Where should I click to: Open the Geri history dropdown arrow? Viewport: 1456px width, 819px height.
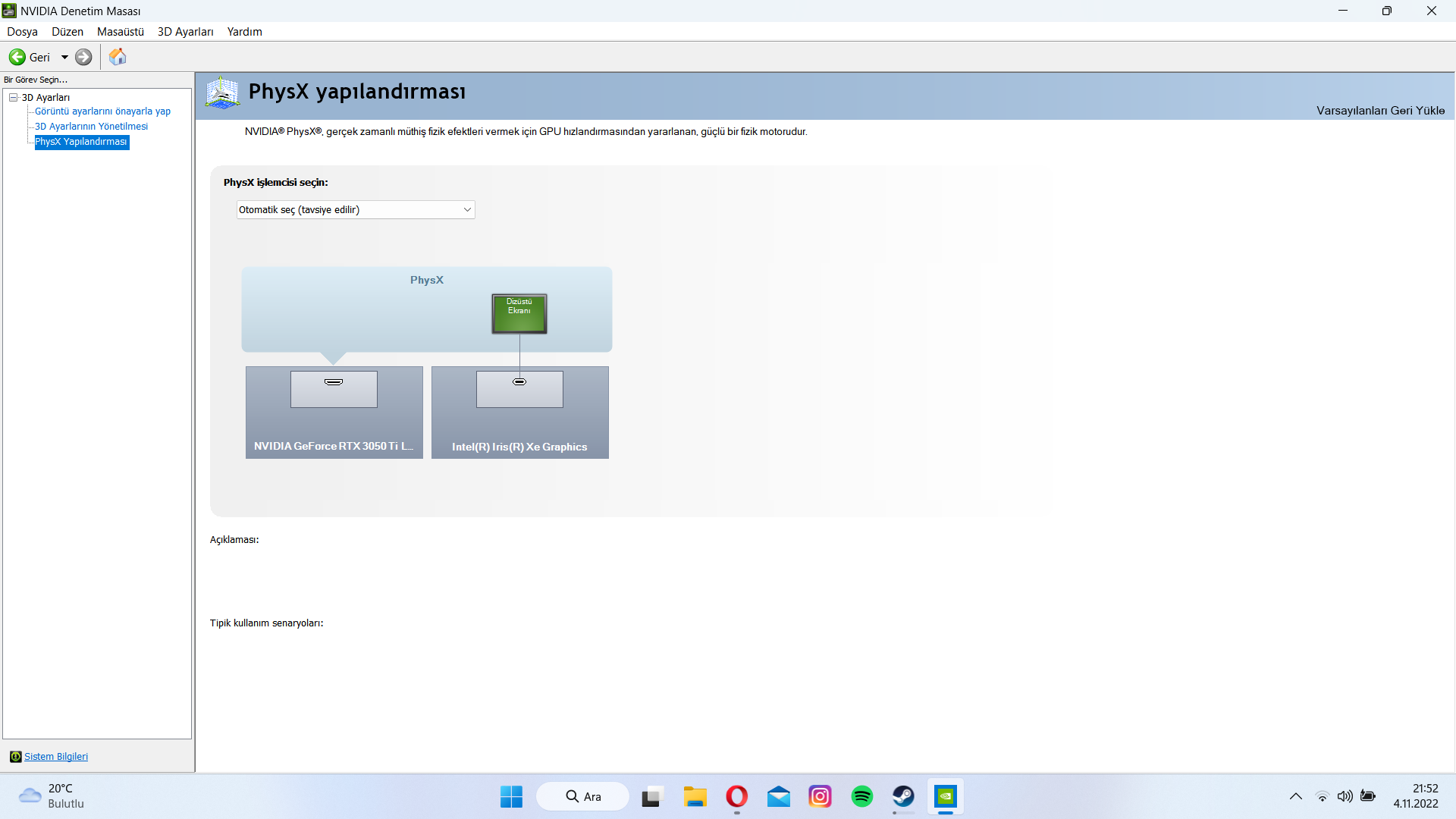64,57
